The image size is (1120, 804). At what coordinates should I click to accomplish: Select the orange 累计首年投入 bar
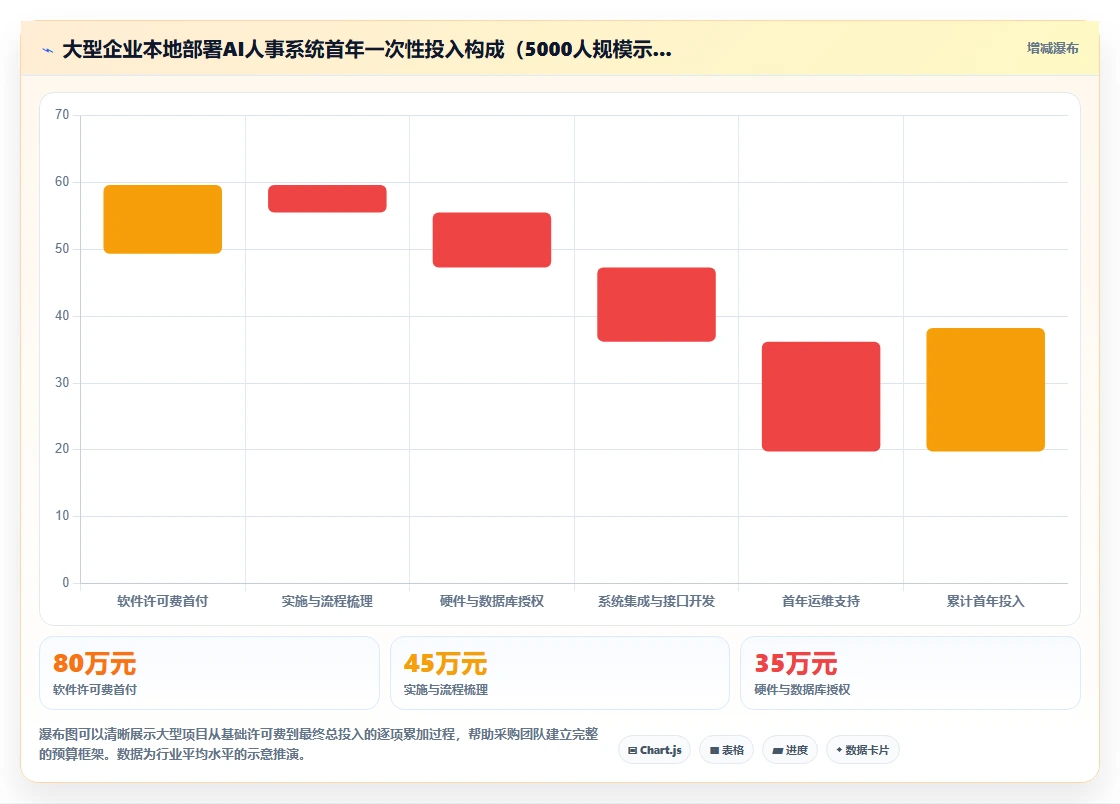tap(986, 389)
